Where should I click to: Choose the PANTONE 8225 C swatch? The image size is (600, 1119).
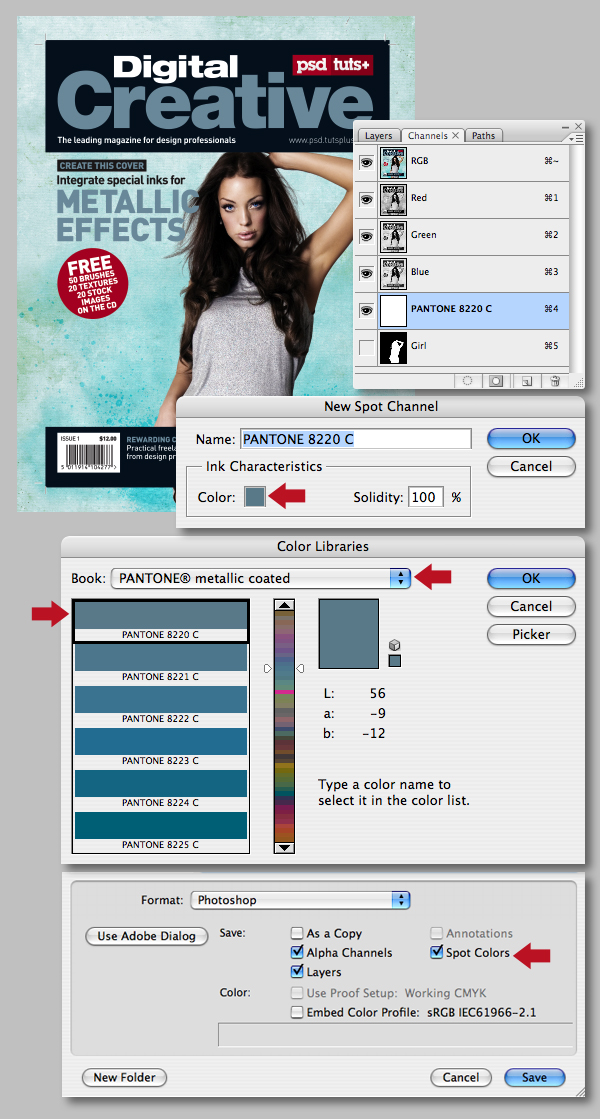coord(161,831)
